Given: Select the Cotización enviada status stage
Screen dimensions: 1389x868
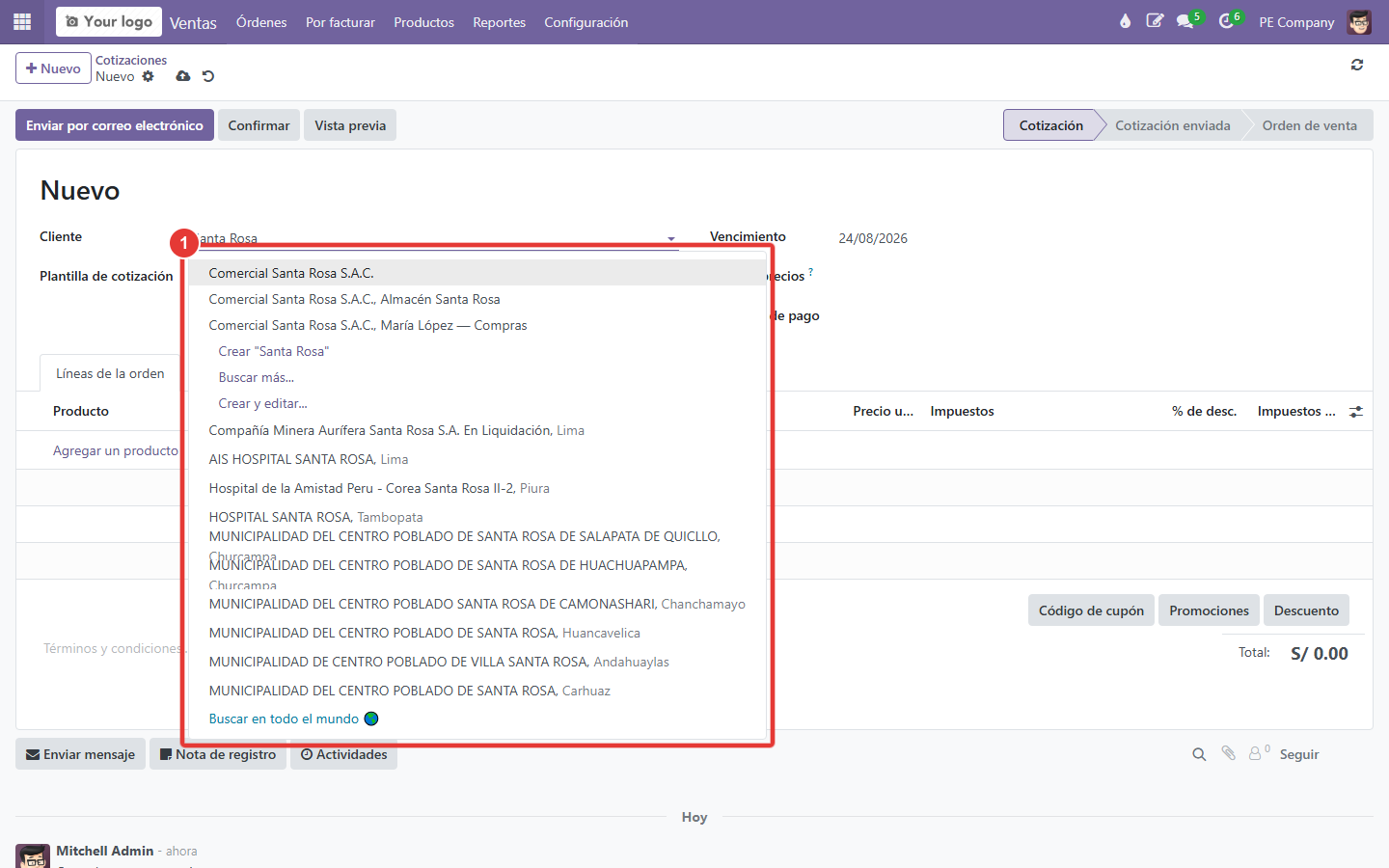Looking at the screenshot, I should [x=1172, y=125].
